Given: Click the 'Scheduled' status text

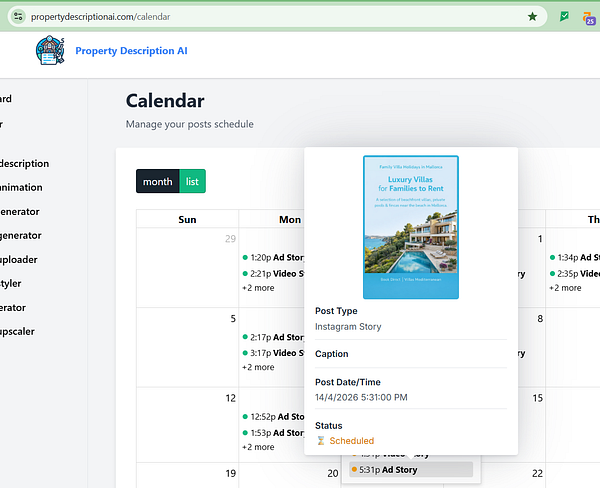Looking at the screenshot, I should (x=352, y=441).
